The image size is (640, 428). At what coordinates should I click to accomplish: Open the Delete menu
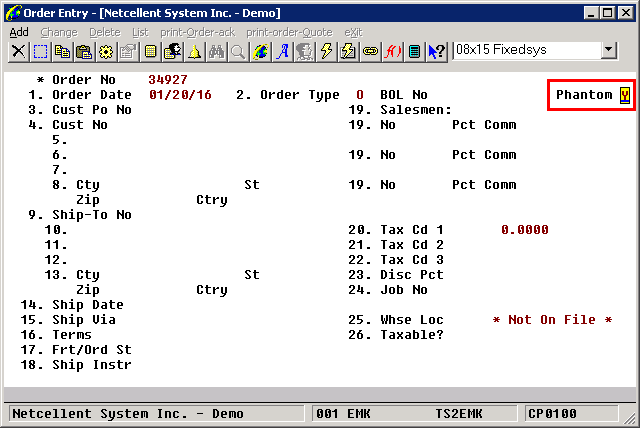[x=105, y=32]
